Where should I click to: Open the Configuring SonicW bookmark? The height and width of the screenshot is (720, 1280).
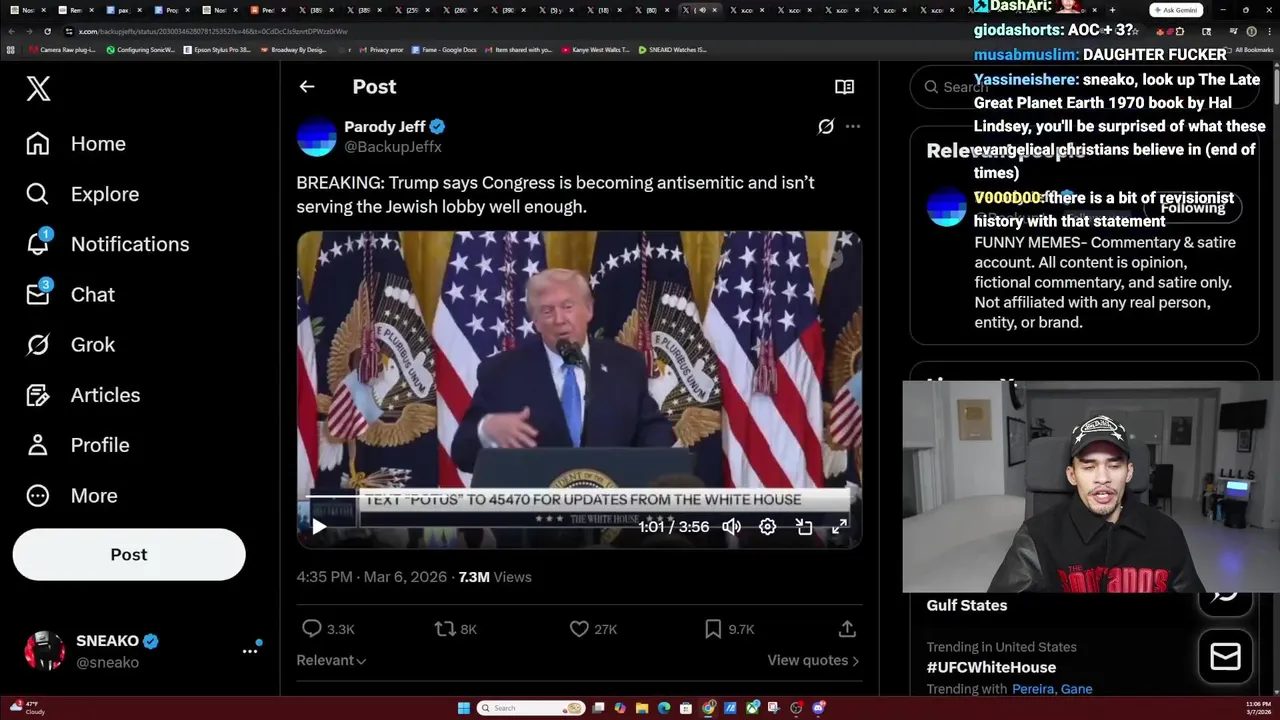tap(140, 49)
